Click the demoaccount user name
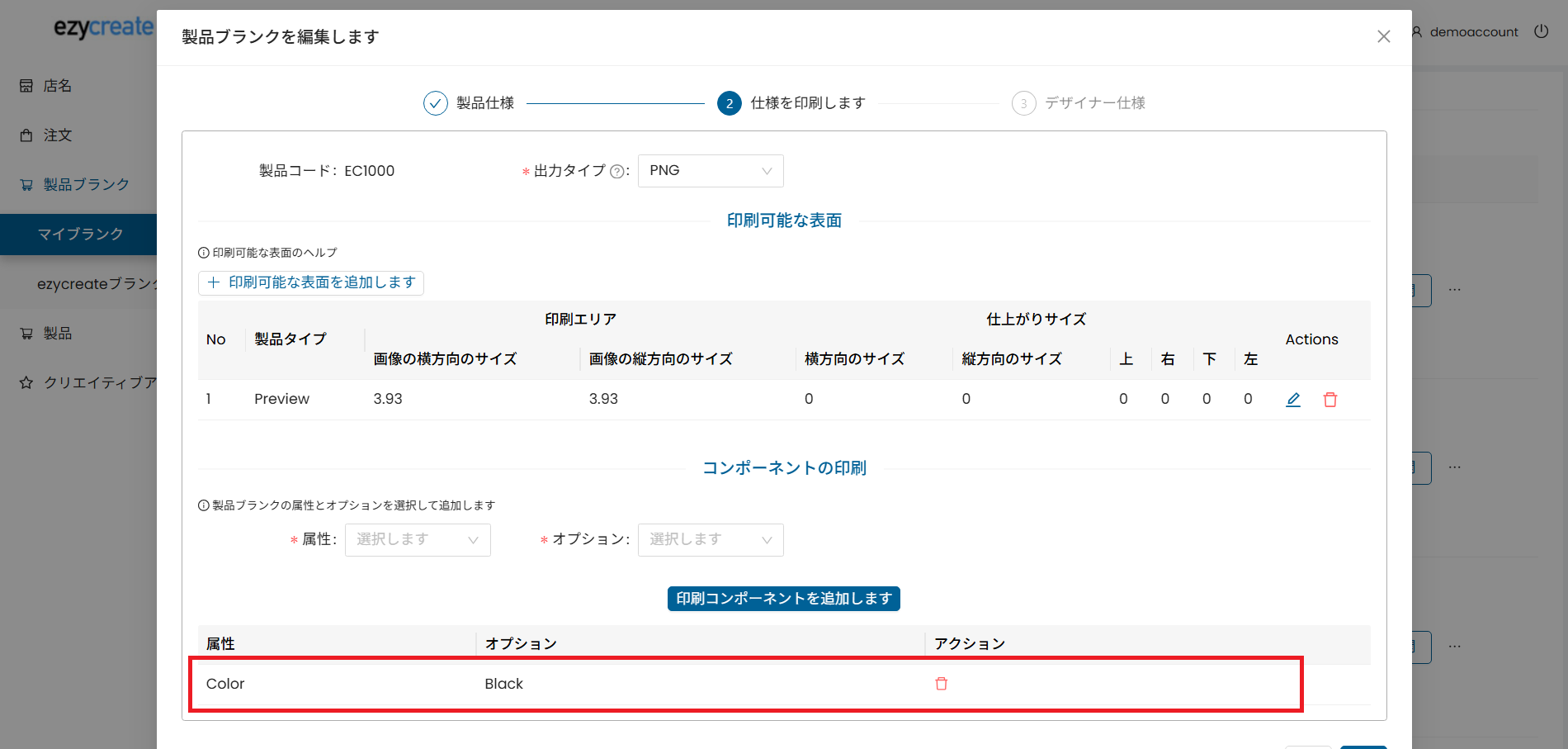 pyautogui.click(x=1473, y=32)
